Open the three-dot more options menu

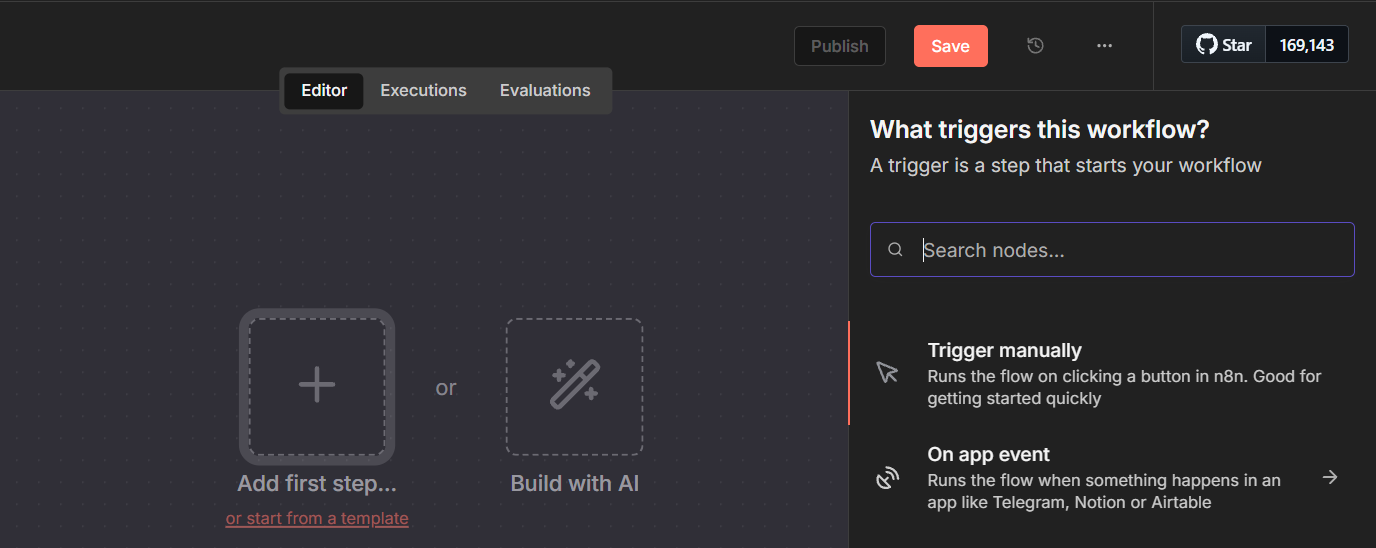pos(1104,46)
